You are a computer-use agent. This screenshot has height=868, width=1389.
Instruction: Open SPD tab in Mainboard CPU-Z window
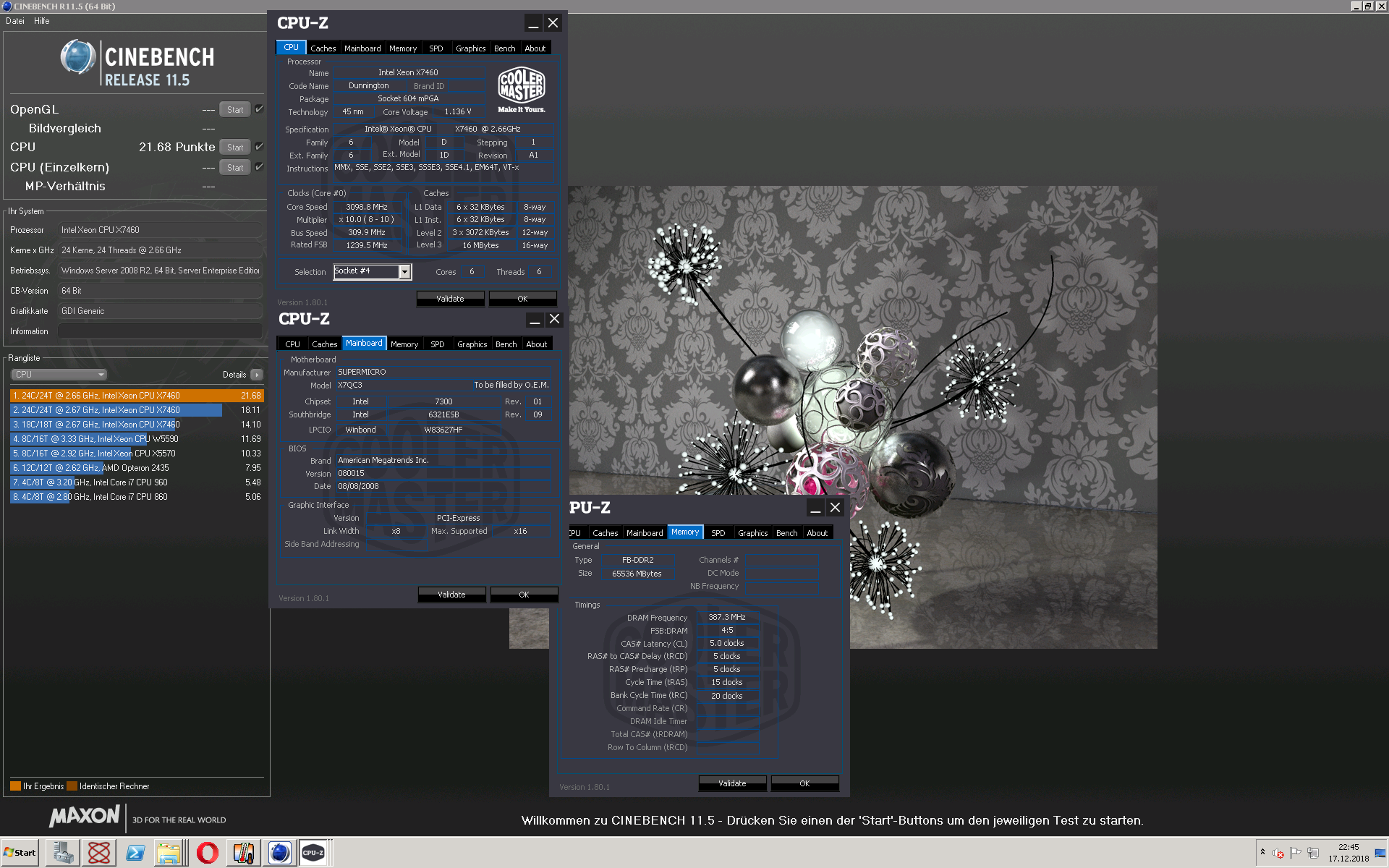point(438,344)
